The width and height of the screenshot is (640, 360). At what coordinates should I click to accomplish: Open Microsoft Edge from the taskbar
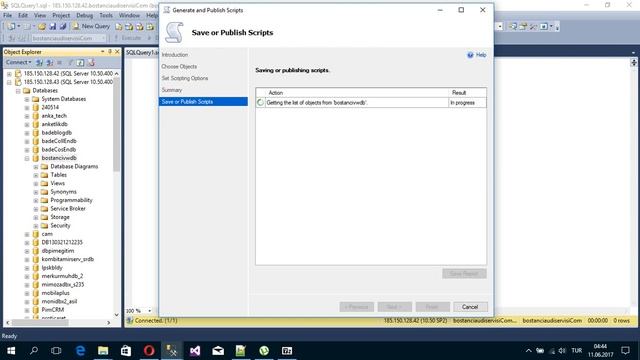tap(80, 351)
